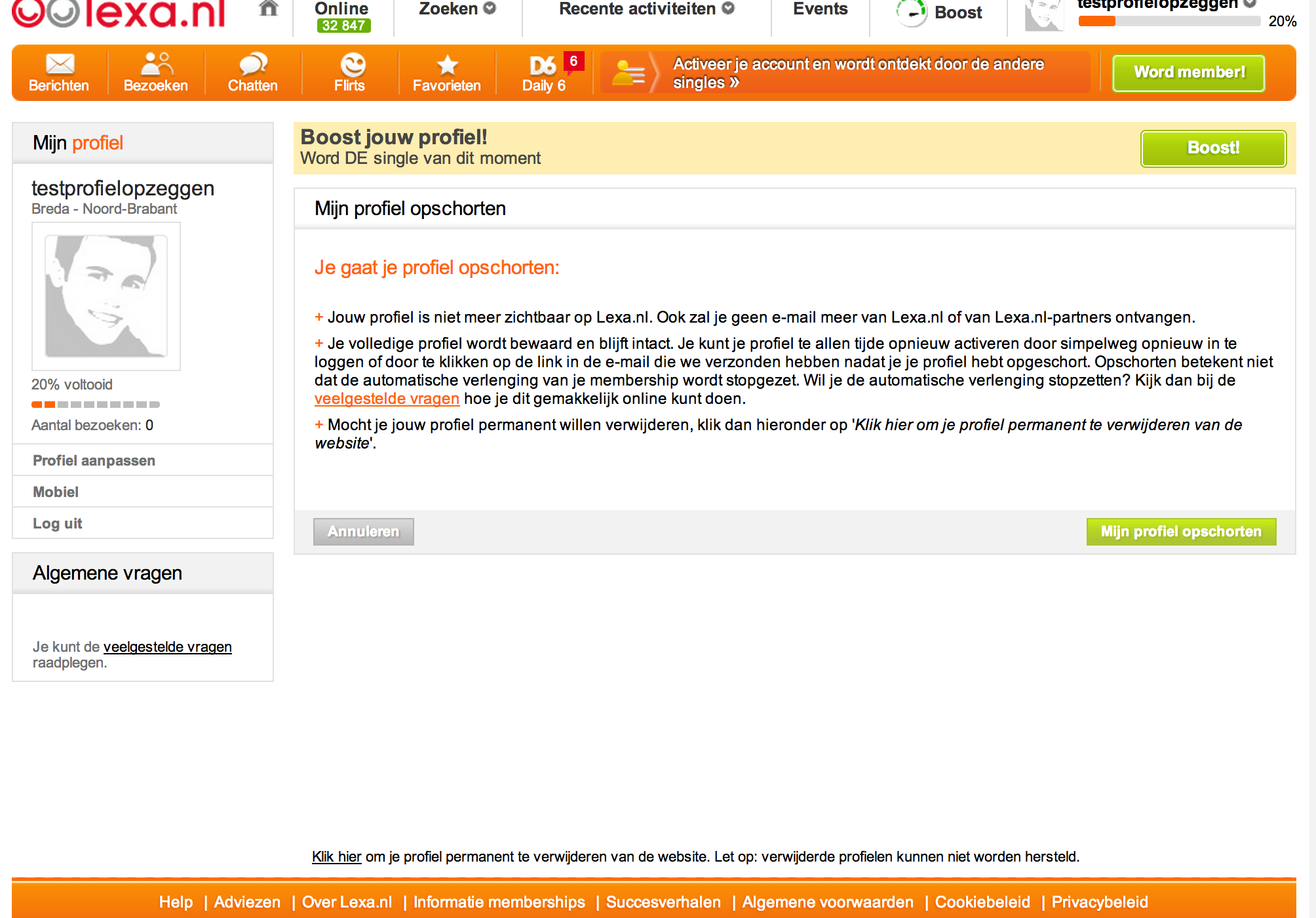Open the Adviezen footer link
This screenshot has height=918, width=1316.
[247, 902]
